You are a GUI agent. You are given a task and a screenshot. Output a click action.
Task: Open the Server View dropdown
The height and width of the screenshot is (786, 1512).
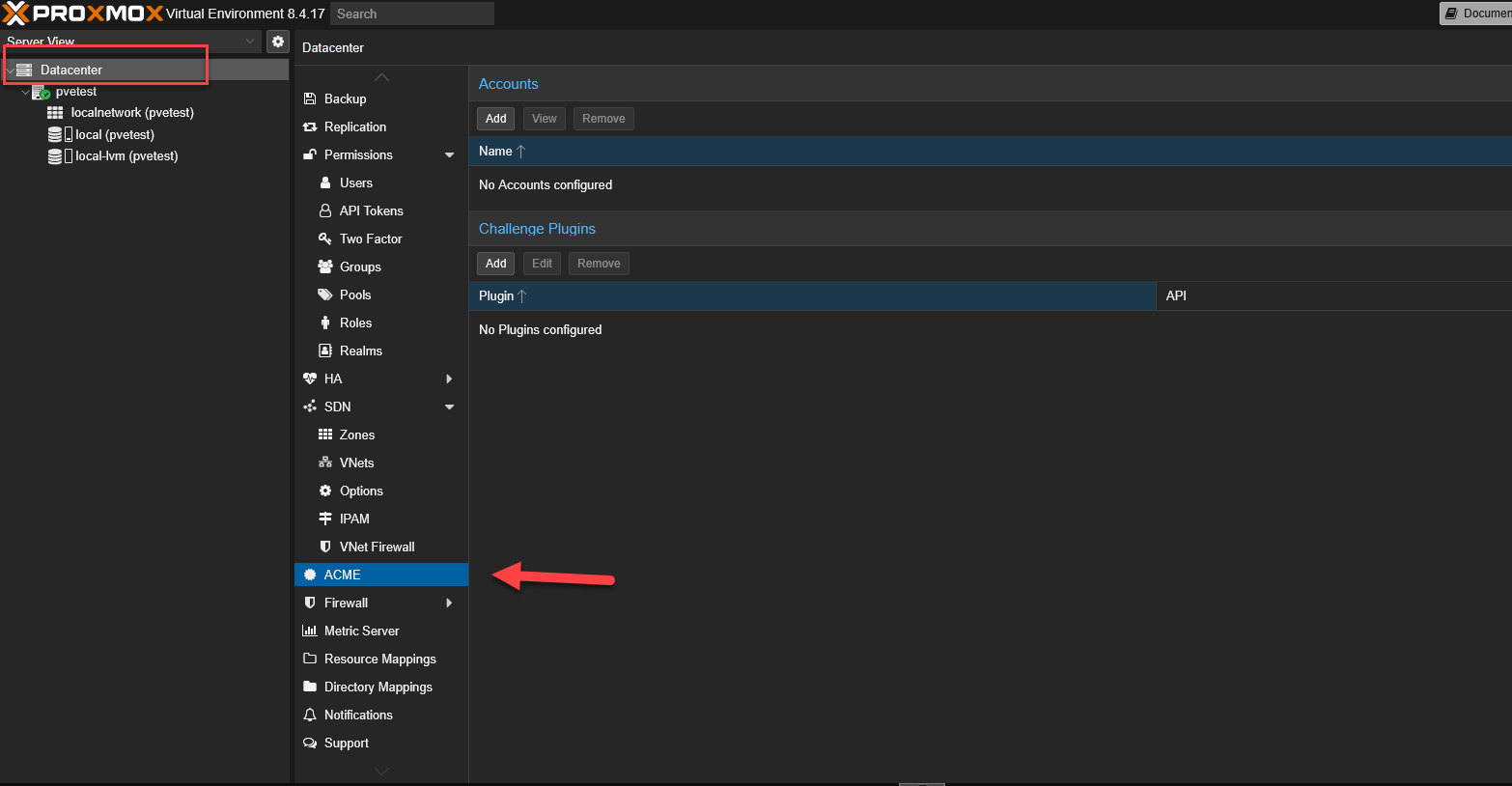pyautogui.click(x=250, y=42)
